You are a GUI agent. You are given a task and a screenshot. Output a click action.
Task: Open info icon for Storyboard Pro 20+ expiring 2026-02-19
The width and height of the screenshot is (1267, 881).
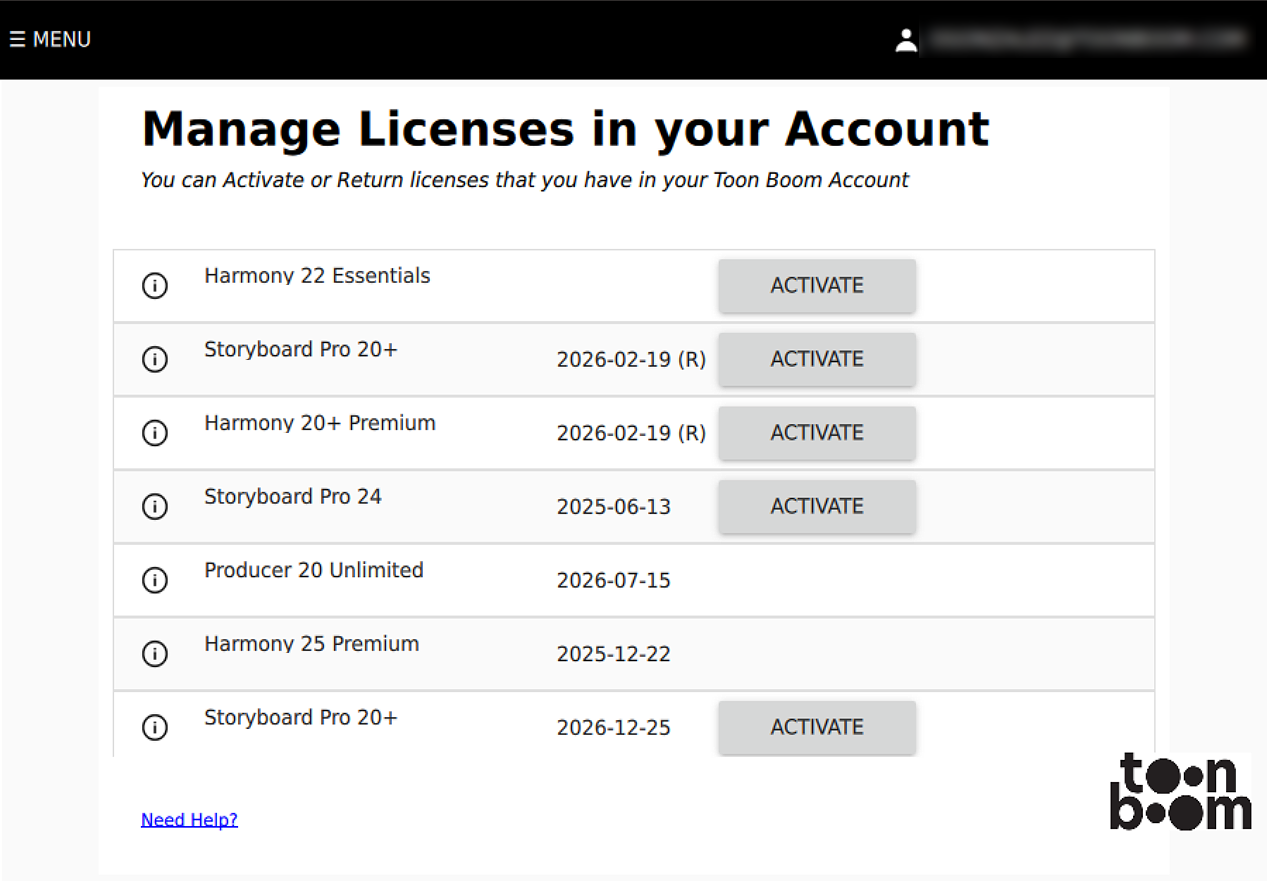(x=155, y=360)
